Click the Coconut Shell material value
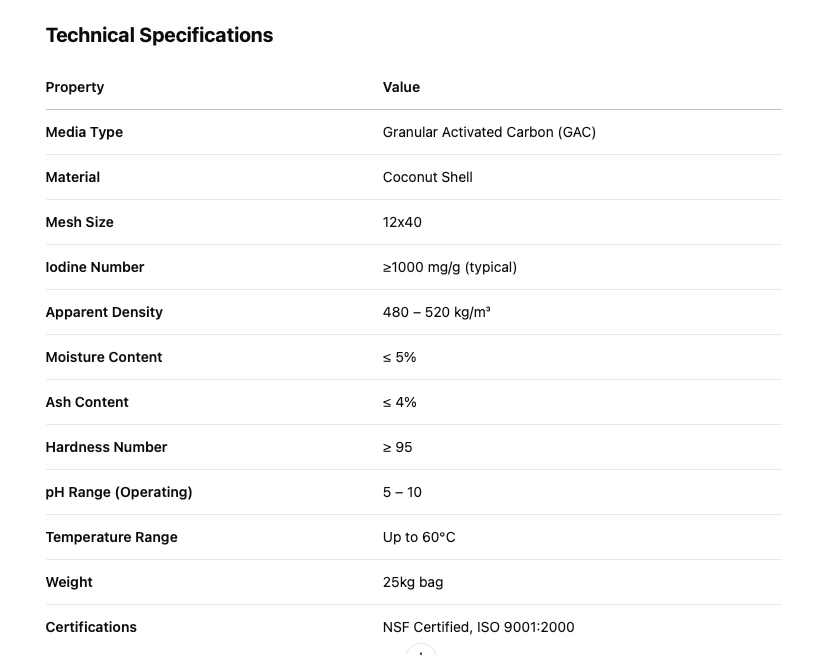This screenshot has width=814, height=655. [x=427, y=177]
